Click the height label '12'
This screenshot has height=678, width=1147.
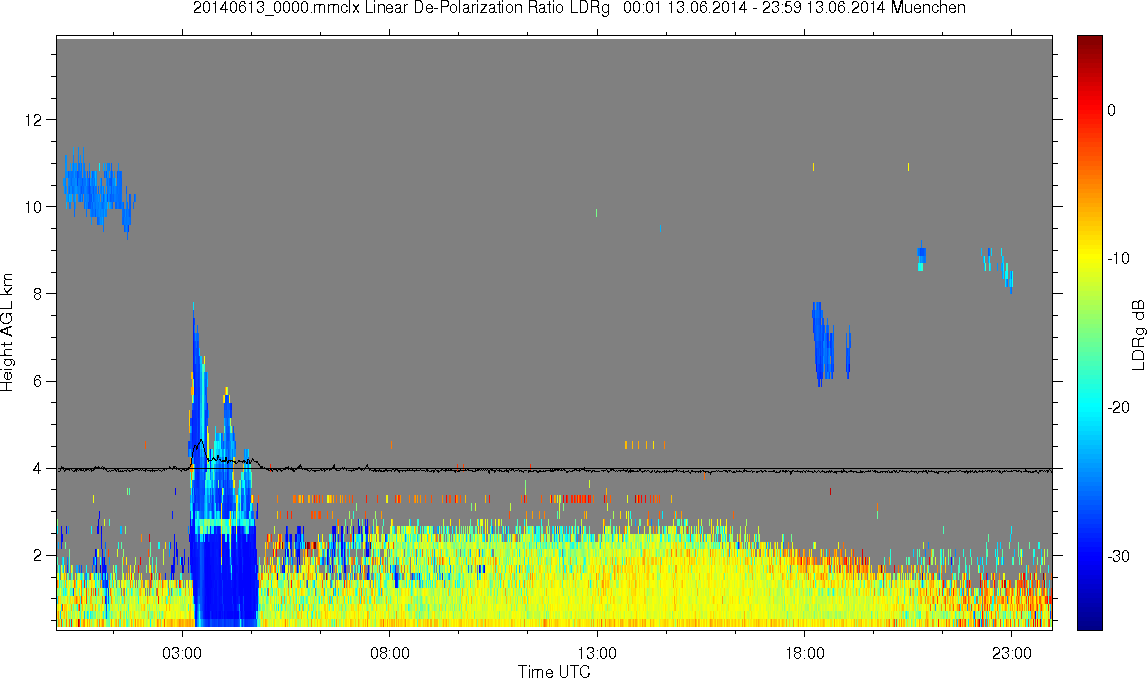click(x=34, y=119)
